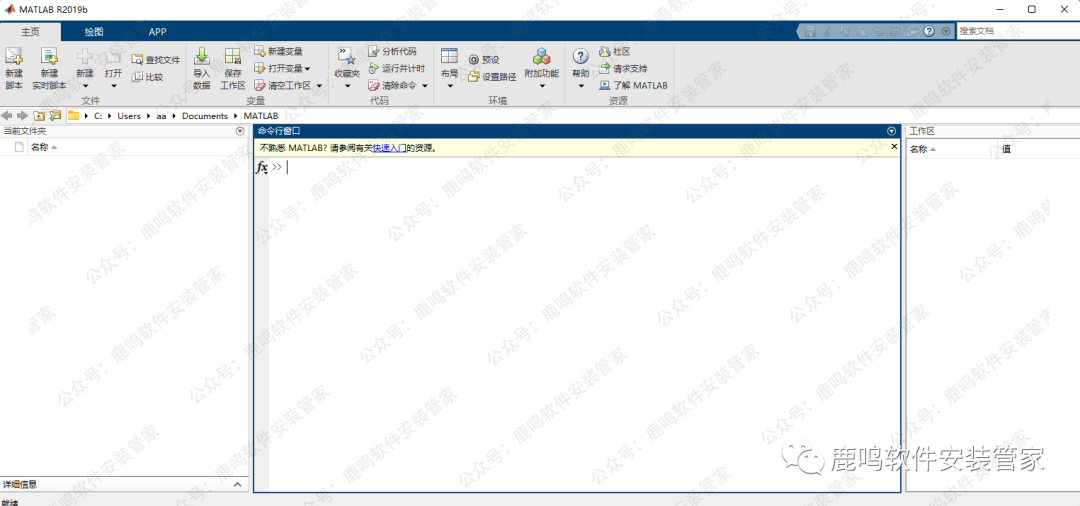Select the C: drive path segment
1080x506 pixels.
coord(98,116)
